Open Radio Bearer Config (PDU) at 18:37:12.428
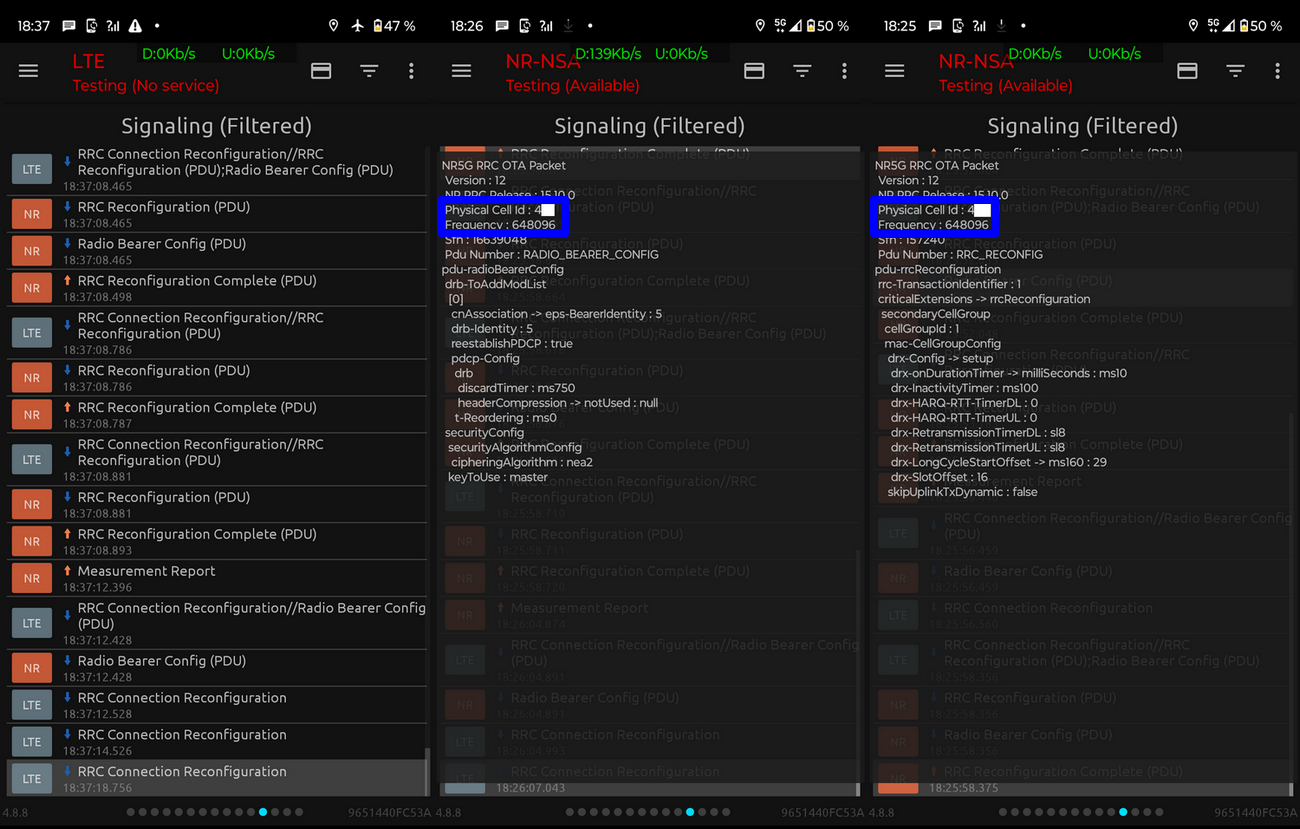 point(217,668)
